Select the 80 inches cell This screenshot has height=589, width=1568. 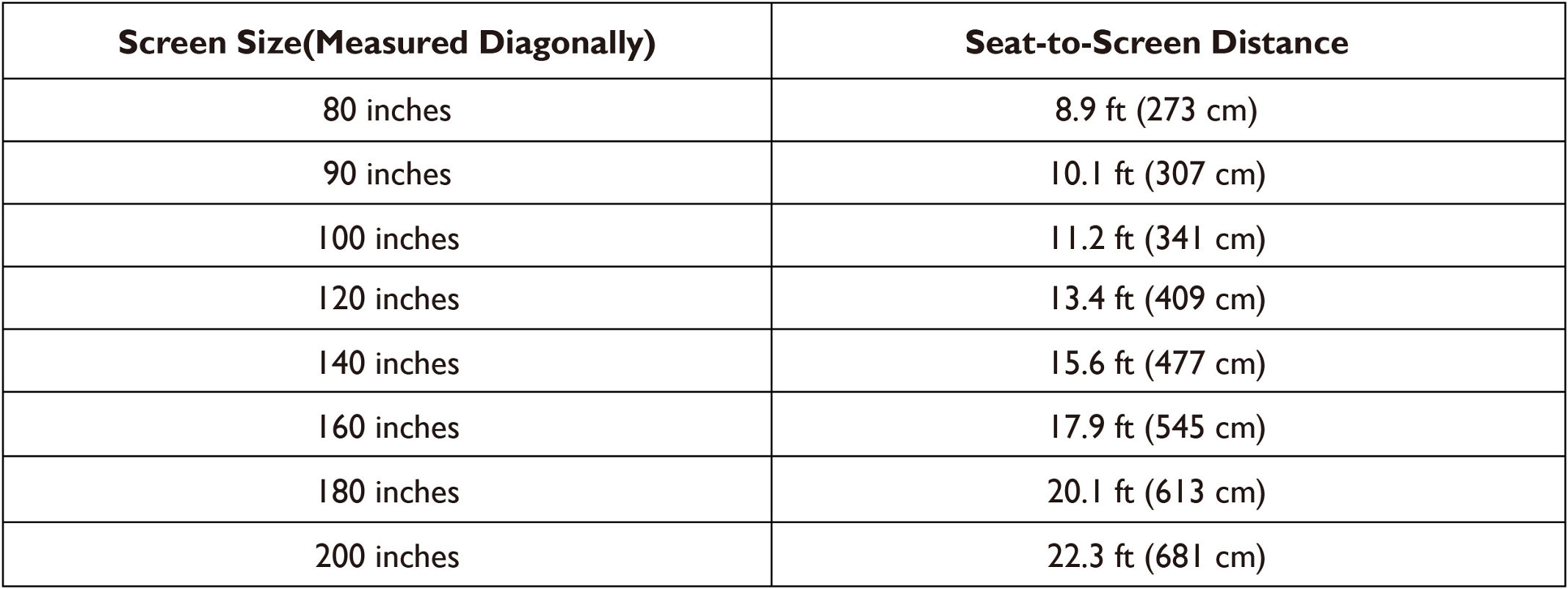pos(387,110)
